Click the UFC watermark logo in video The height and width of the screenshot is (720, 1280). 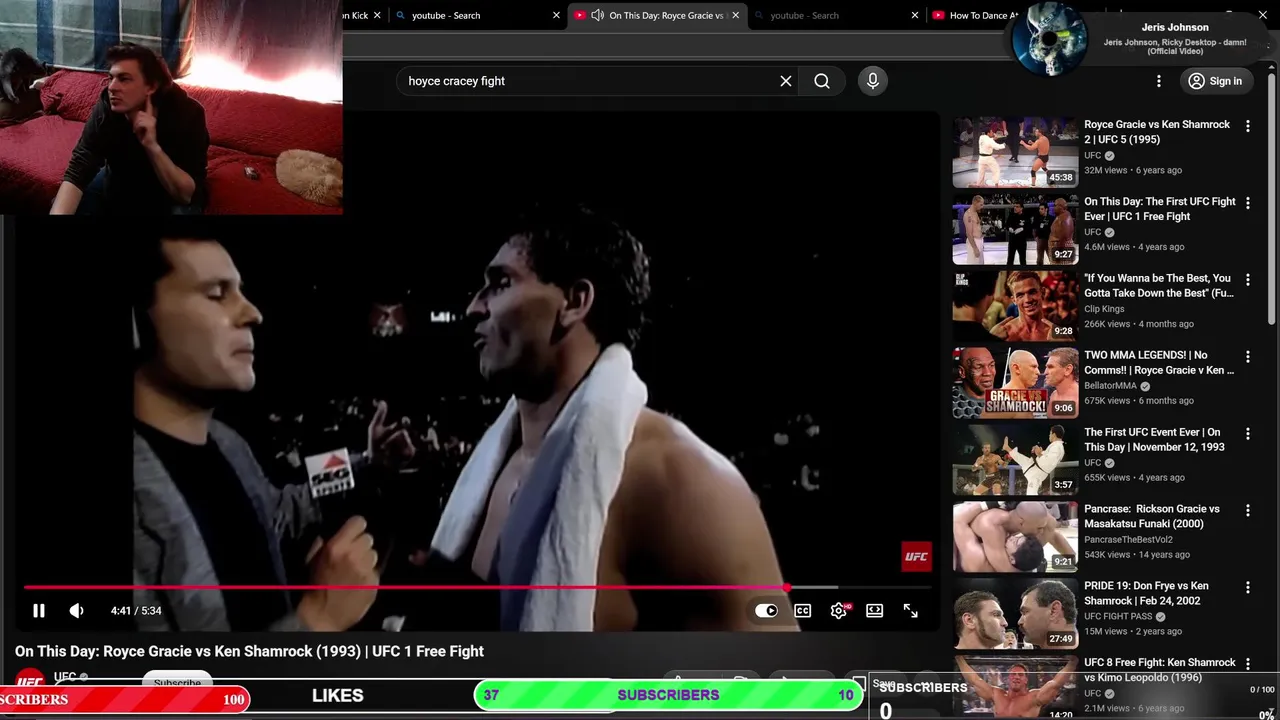tap(916, 557)
